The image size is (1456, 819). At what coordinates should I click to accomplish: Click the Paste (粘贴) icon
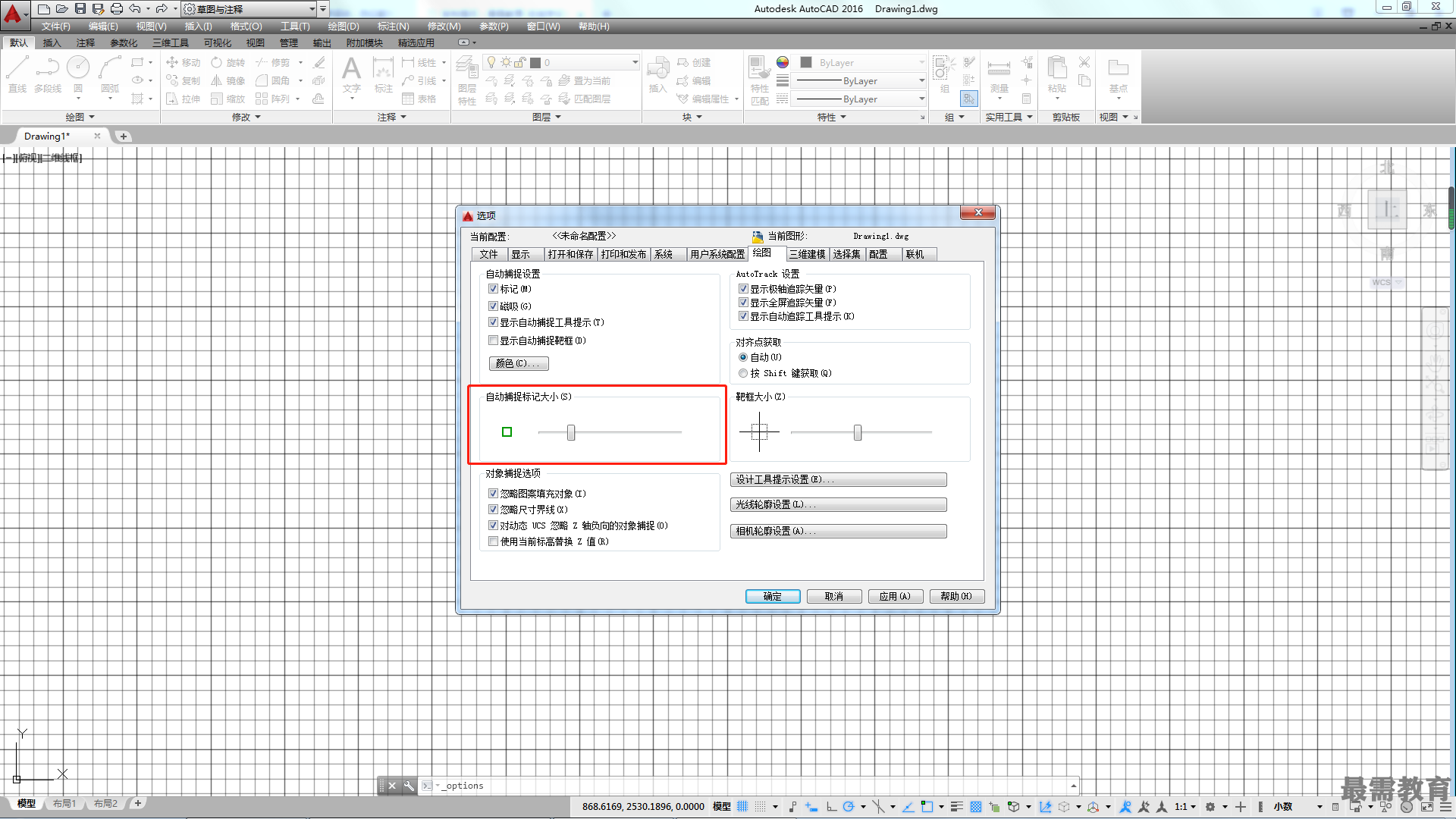(1057, 74)
